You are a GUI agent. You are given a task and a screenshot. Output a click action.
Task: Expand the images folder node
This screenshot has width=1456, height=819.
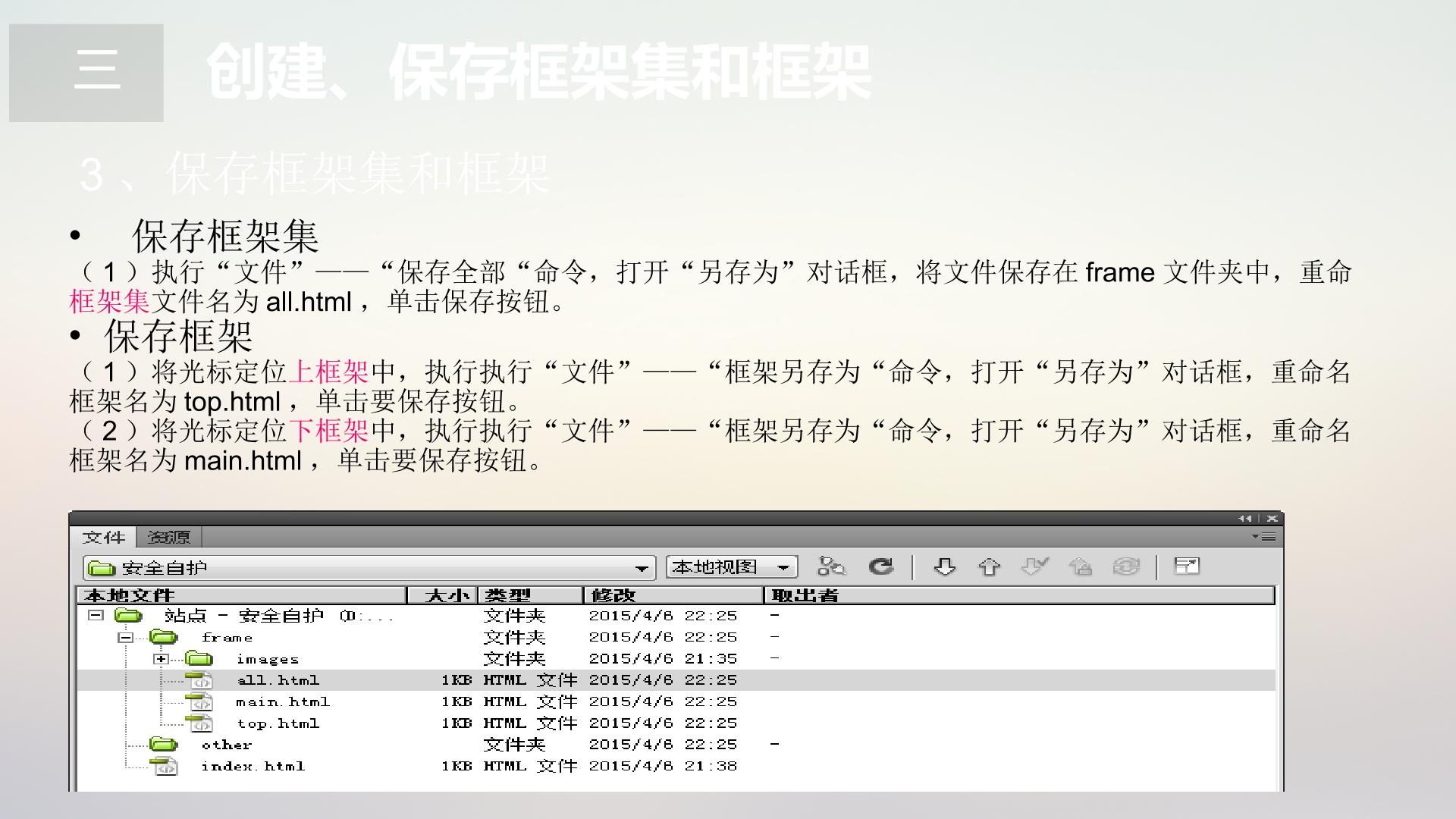point(161,658)
